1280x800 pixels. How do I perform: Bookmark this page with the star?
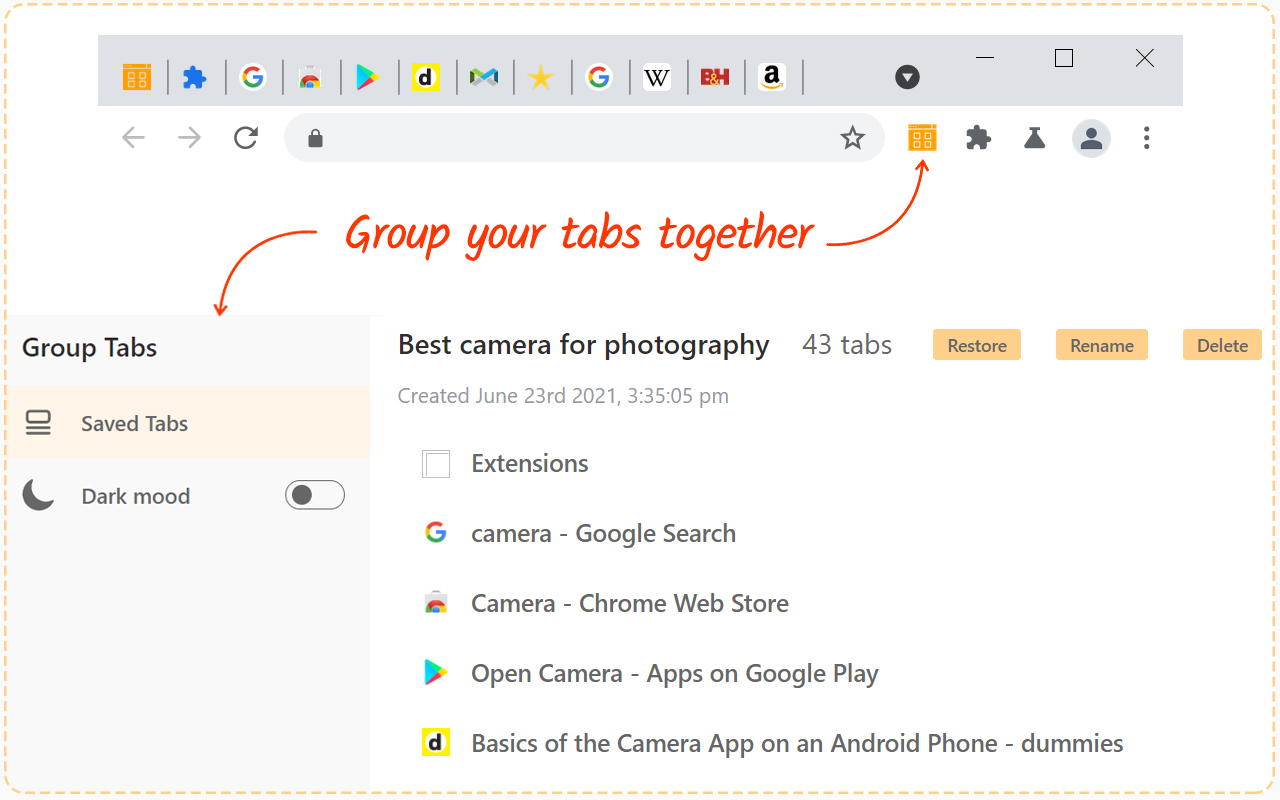click(852, 138)
